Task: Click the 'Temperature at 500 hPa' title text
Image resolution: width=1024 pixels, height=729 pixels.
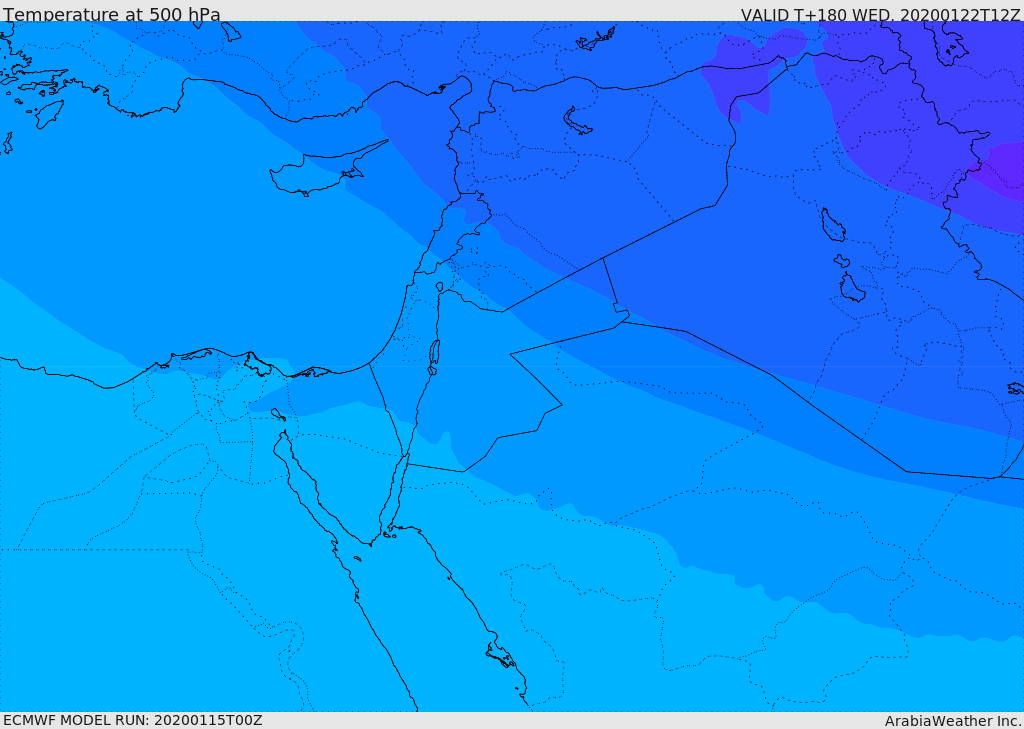Action: (112, 14)
